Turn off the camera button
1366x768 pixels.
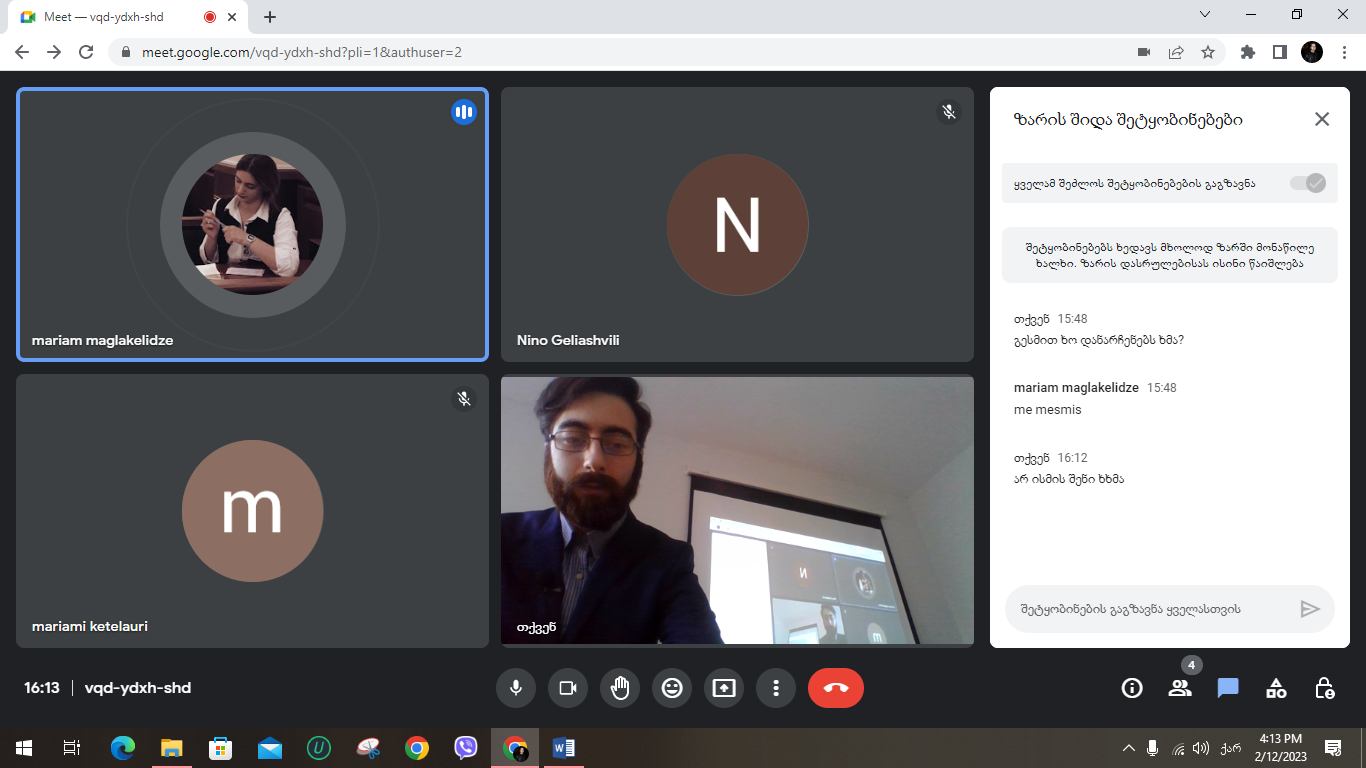click(568, 688)
